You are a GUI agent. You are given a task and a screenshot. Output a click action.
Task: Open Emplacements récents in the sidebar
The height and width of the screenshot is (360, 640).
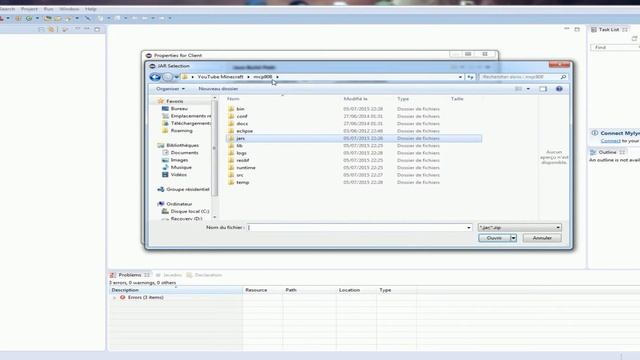click(x=187, y=116)
